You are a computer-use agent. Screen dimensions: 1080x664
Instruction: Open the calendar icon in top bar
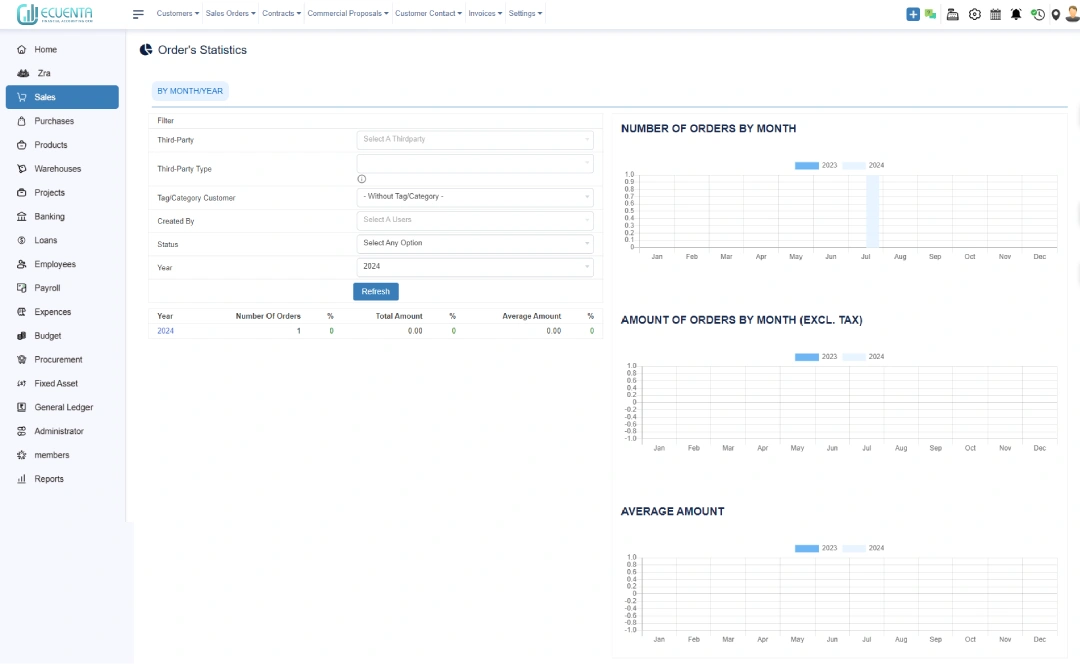click(995, 14)
